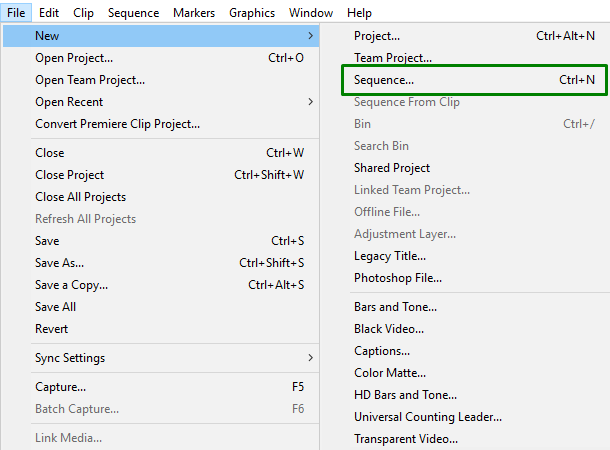Click the New entry in File menu
Screen dimensions: 610x450
(x=161, y=36)
